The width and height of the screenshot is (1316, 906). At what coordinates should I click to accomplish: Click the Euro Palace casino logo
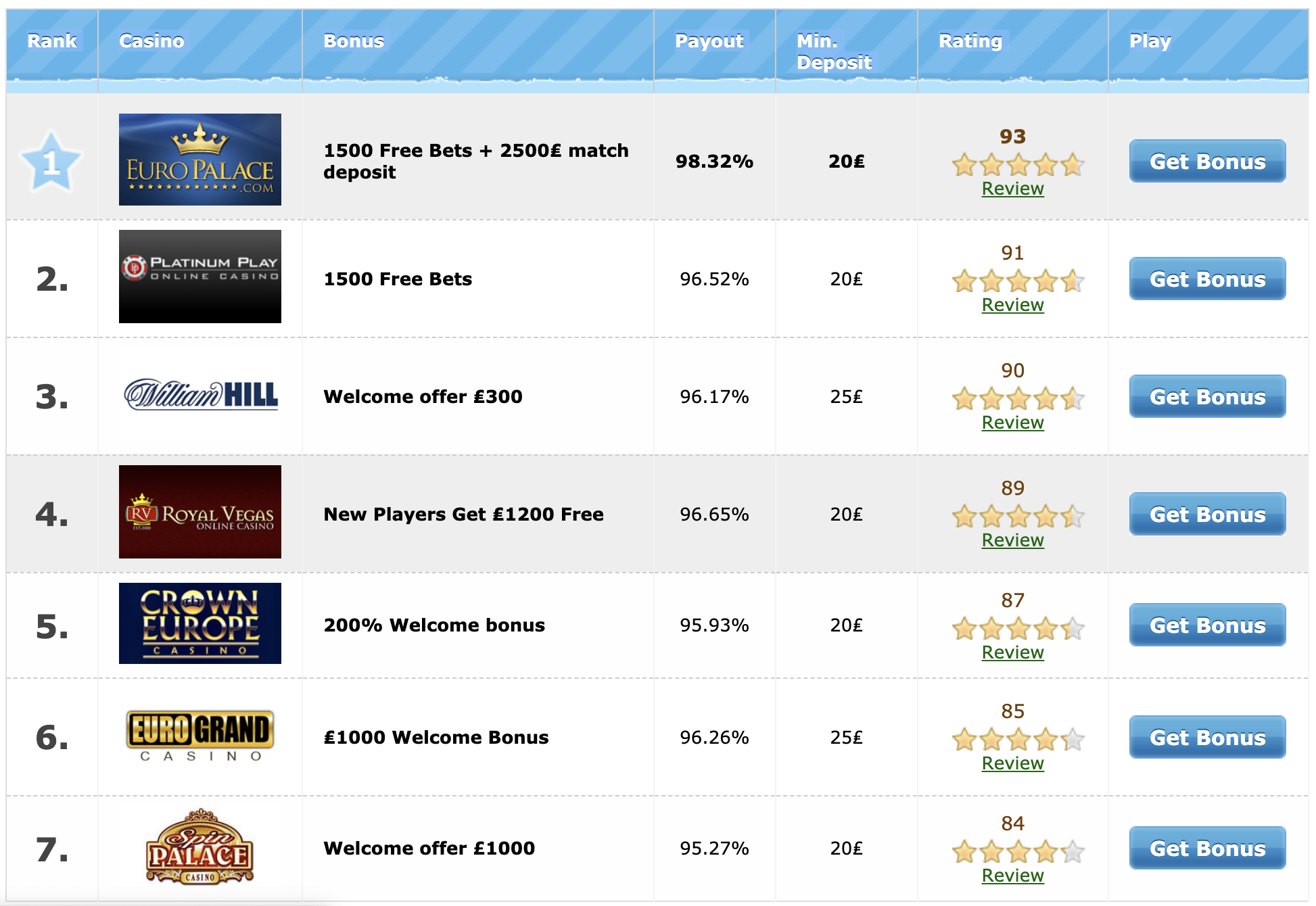pos(199,160)
